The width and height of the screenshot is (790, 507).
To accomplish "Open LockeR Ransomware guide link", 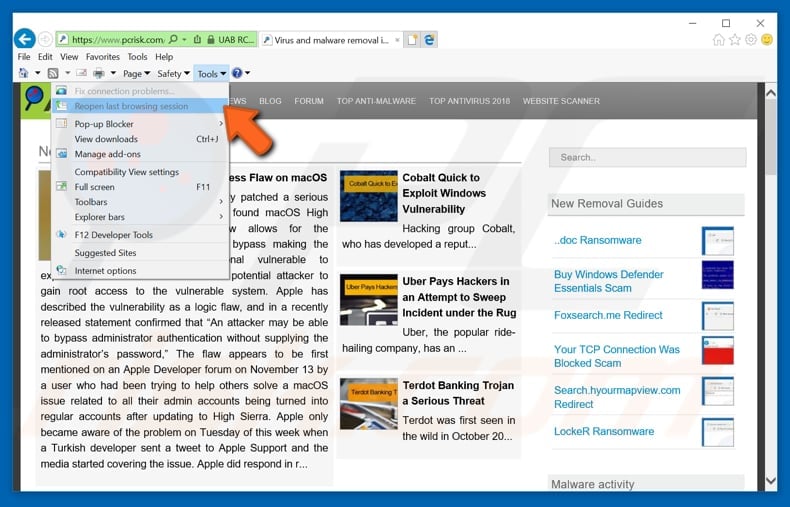I will [604, 431].
